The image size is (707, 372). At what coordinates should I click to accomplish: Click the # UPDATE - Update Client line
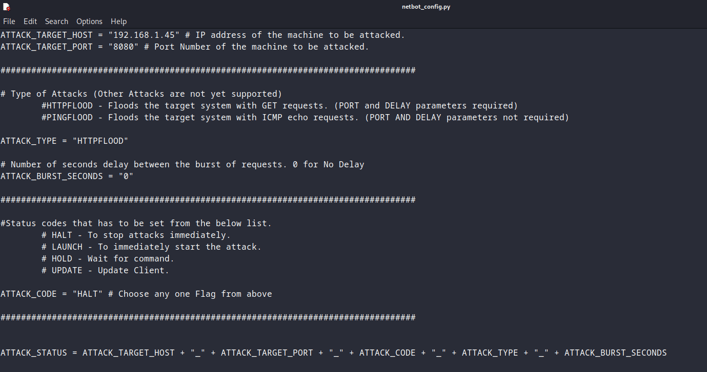click(x=105, y=271)
